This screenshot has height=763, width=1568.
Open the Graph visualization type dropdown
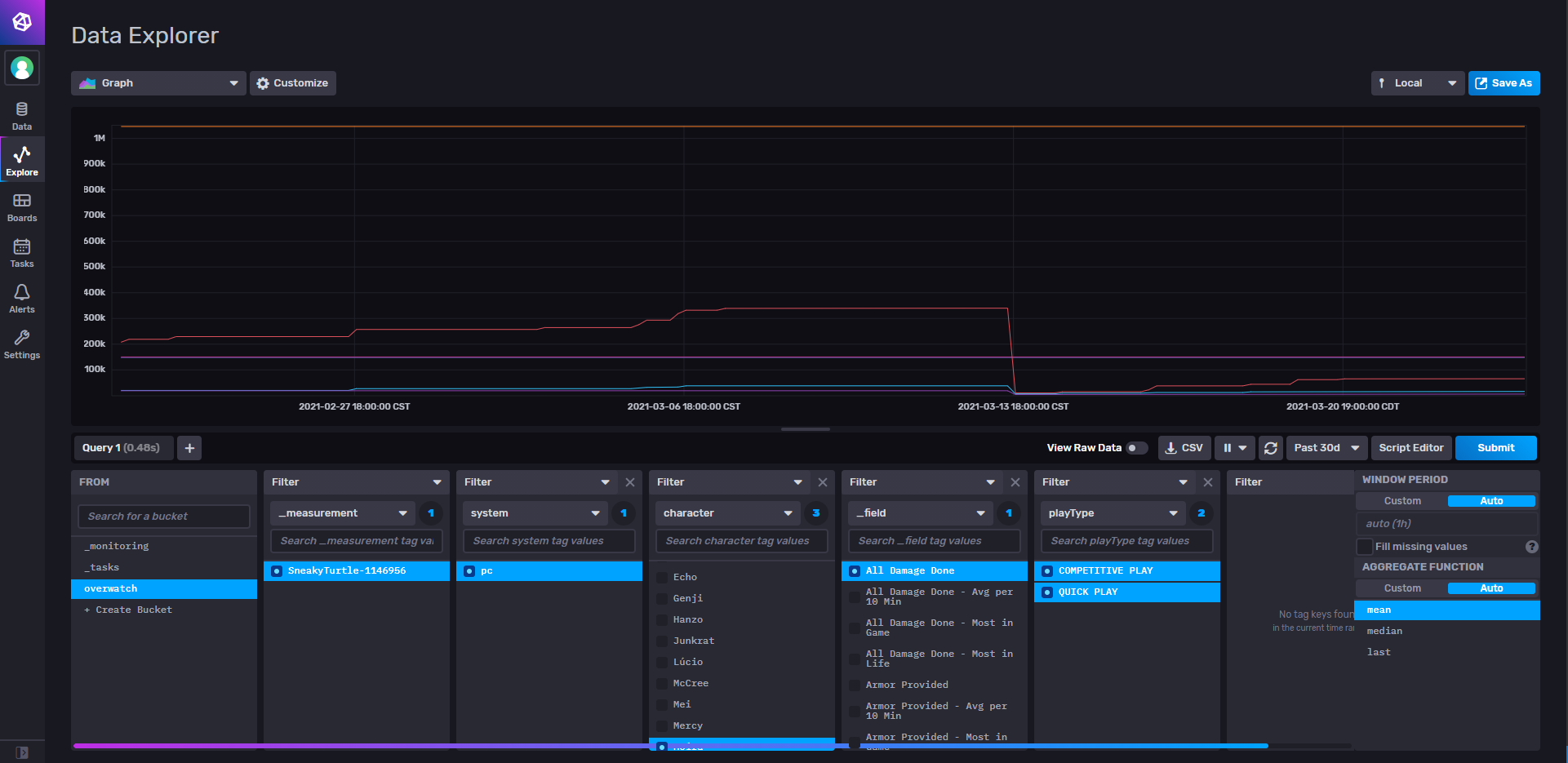pyautogui.click(x=158, y=83)
